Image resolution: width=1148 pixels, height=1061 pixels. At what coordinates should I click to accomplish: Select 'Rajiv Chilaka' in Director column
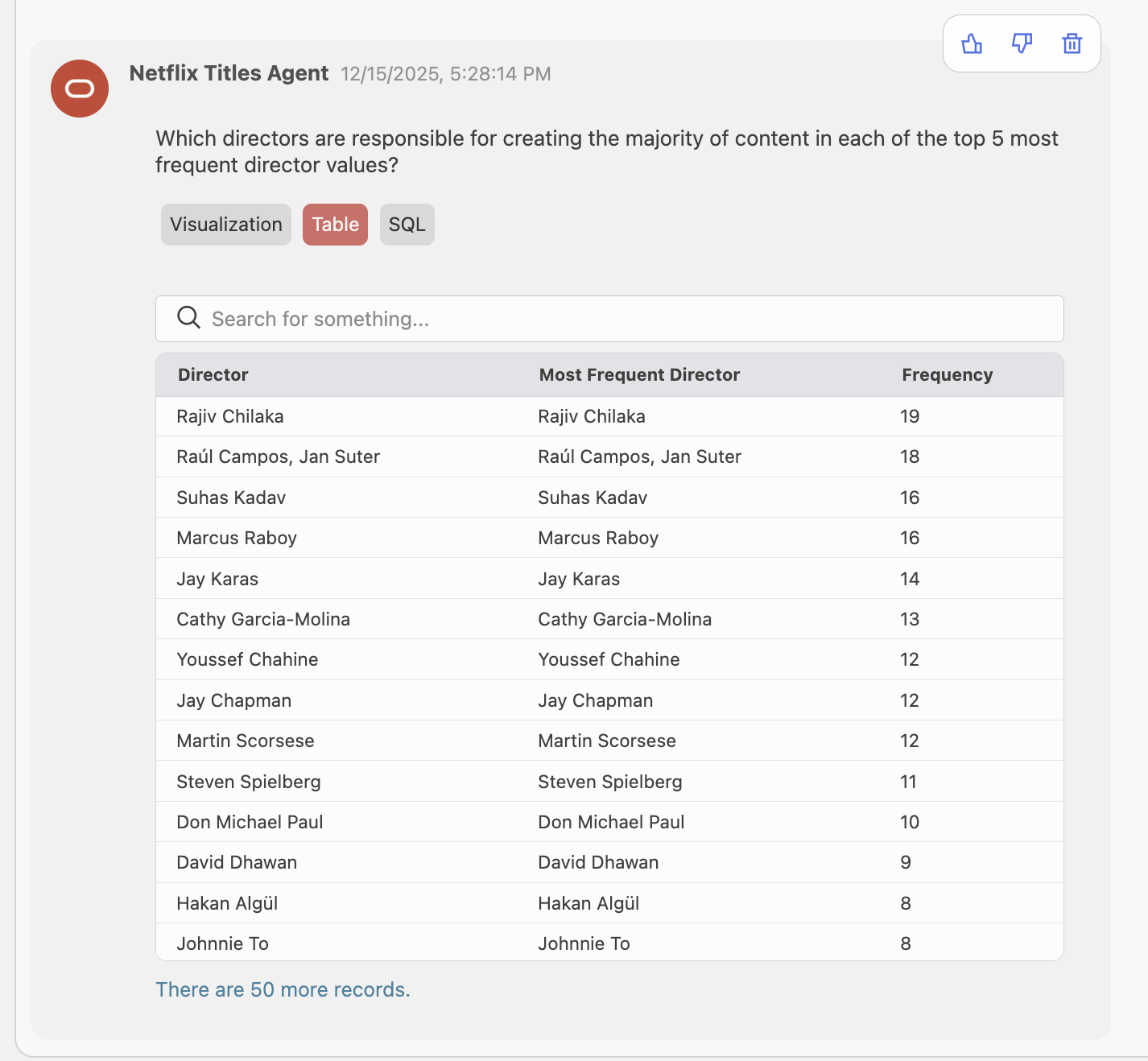point(230,416)
